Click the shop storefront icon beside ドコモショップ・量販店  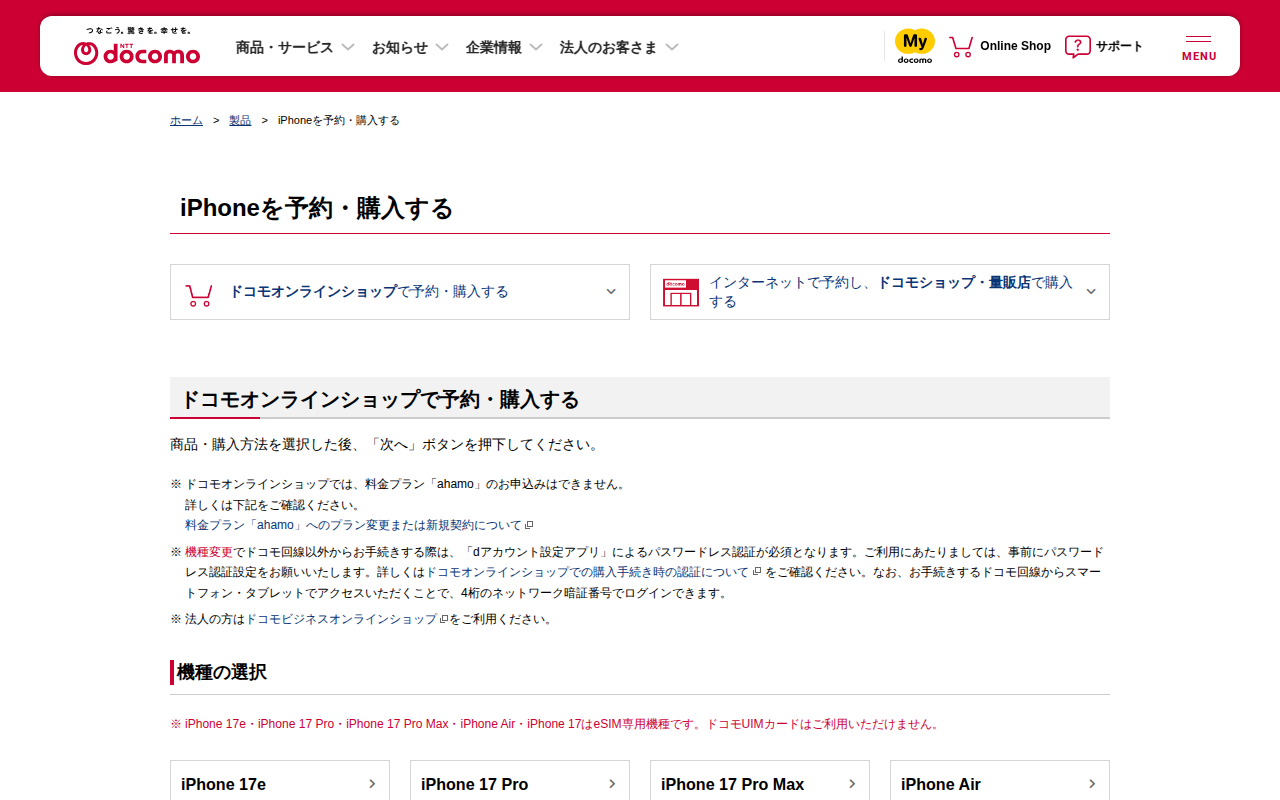681,293
